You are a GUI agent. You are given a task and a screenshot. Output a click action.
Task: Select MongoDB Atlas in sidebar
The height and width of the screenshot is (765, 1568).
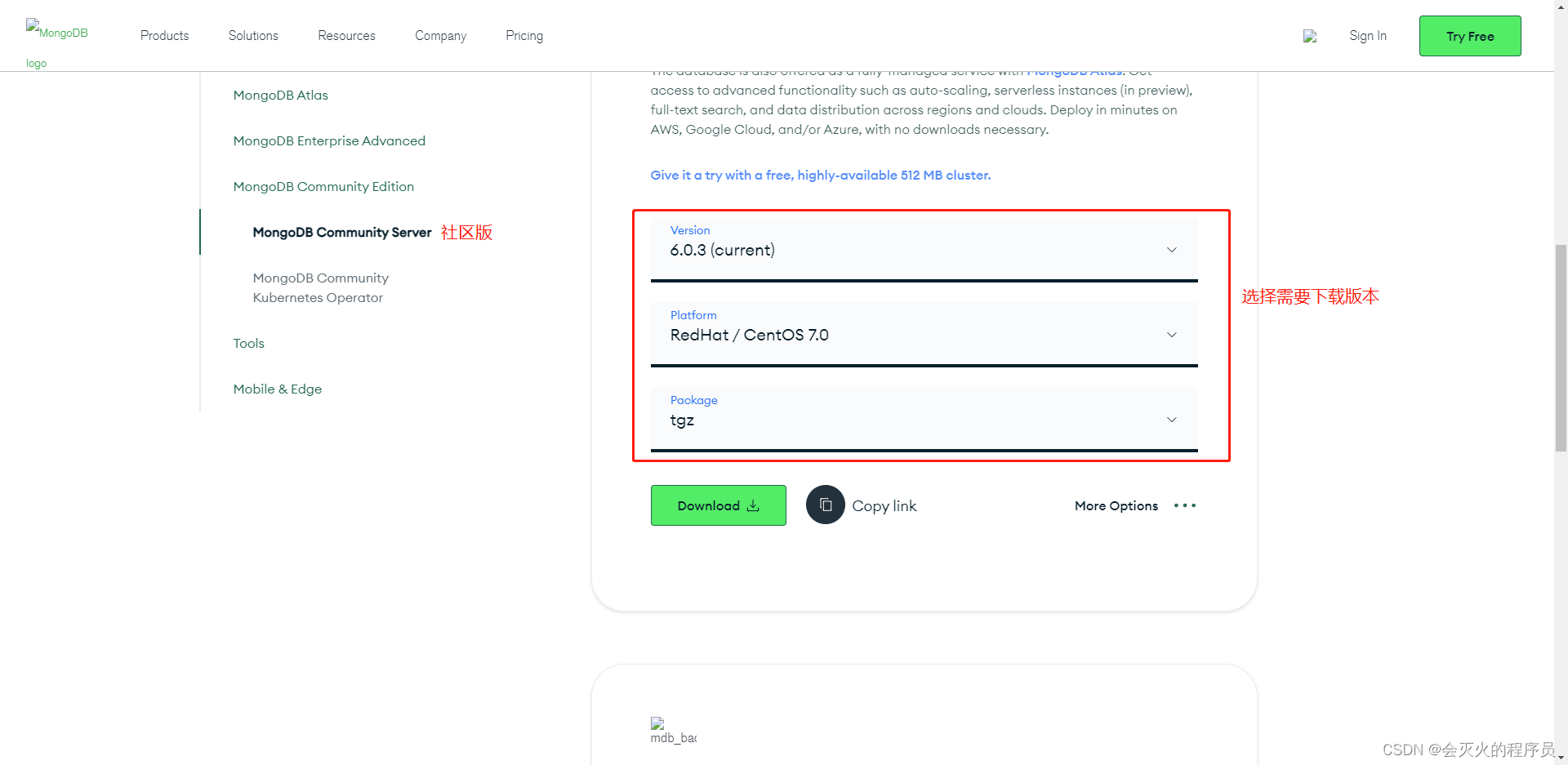coord(281,95)
